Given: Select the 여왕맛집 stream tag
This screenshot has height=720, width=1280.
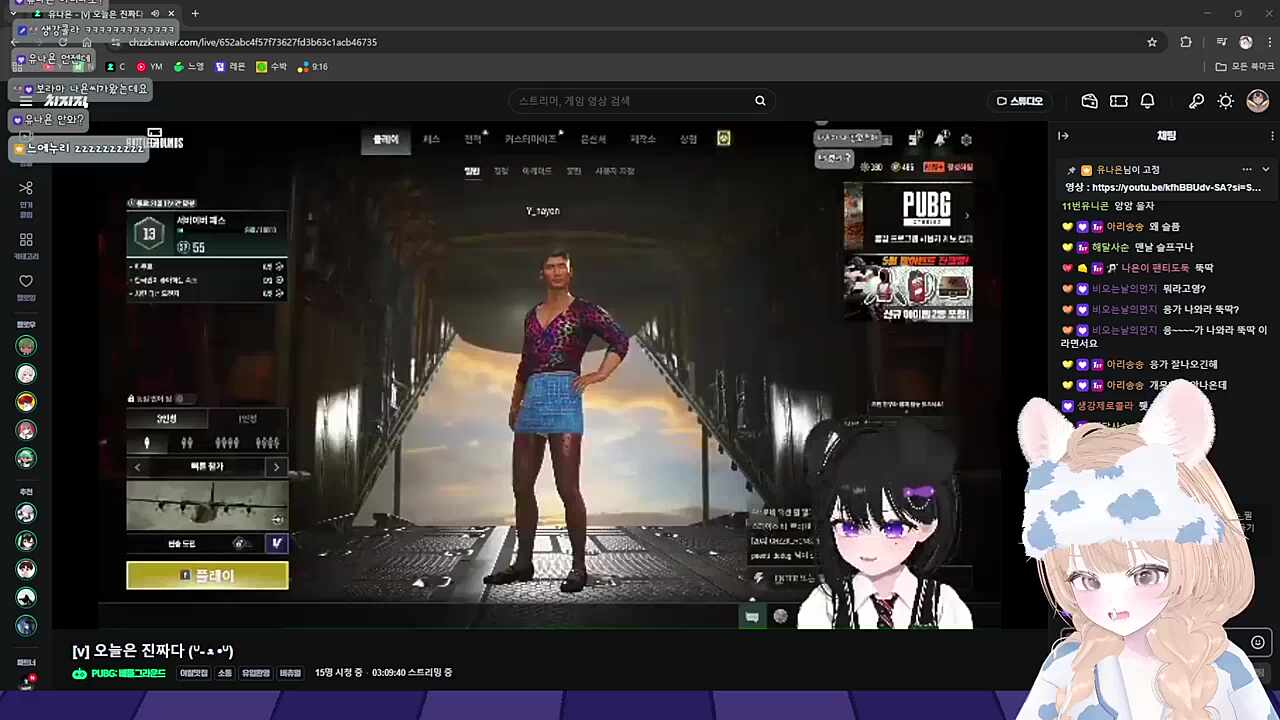Looking at the screenshot, I should [193, 673].
